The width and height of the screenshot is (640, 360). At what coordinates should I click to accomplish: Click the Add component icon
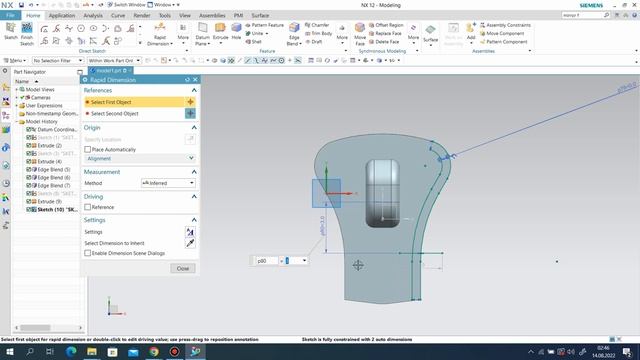(471, 29)
